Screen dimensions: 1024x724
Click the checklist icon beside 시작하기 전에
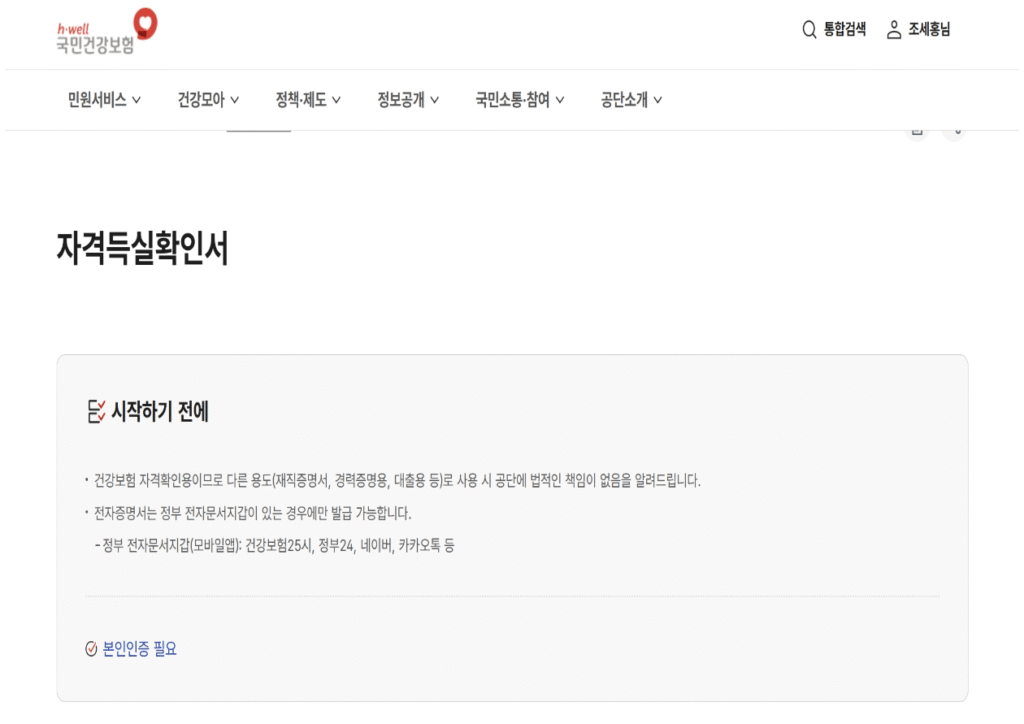pyautogui.click(x=96, y=411)
